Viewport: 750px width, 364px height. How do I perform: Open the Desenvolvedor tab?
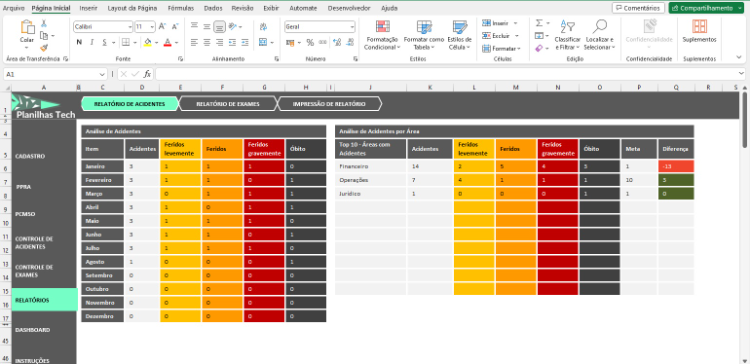349,8
